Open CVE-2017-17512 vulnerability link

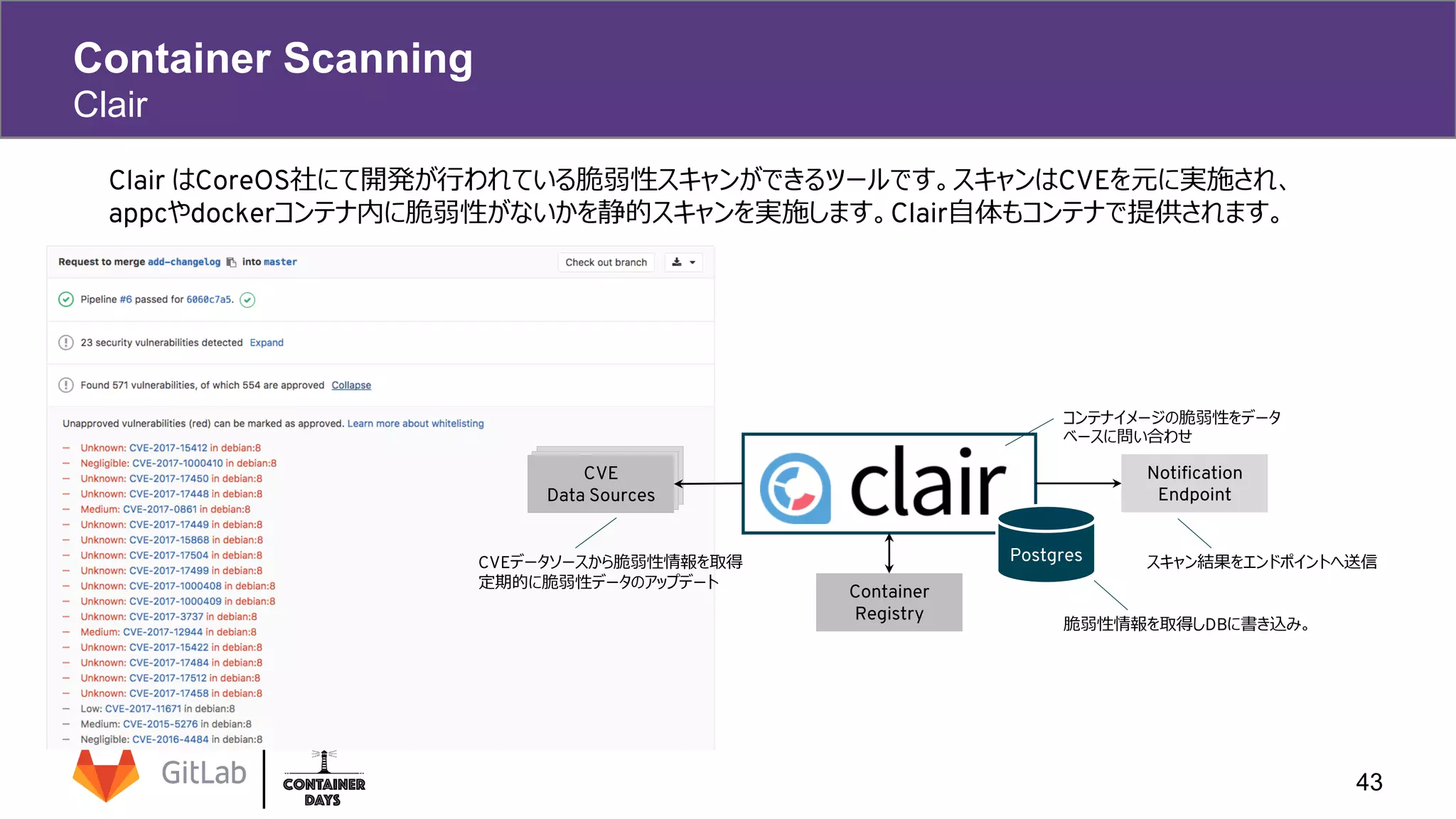click(x=168, y=678)
